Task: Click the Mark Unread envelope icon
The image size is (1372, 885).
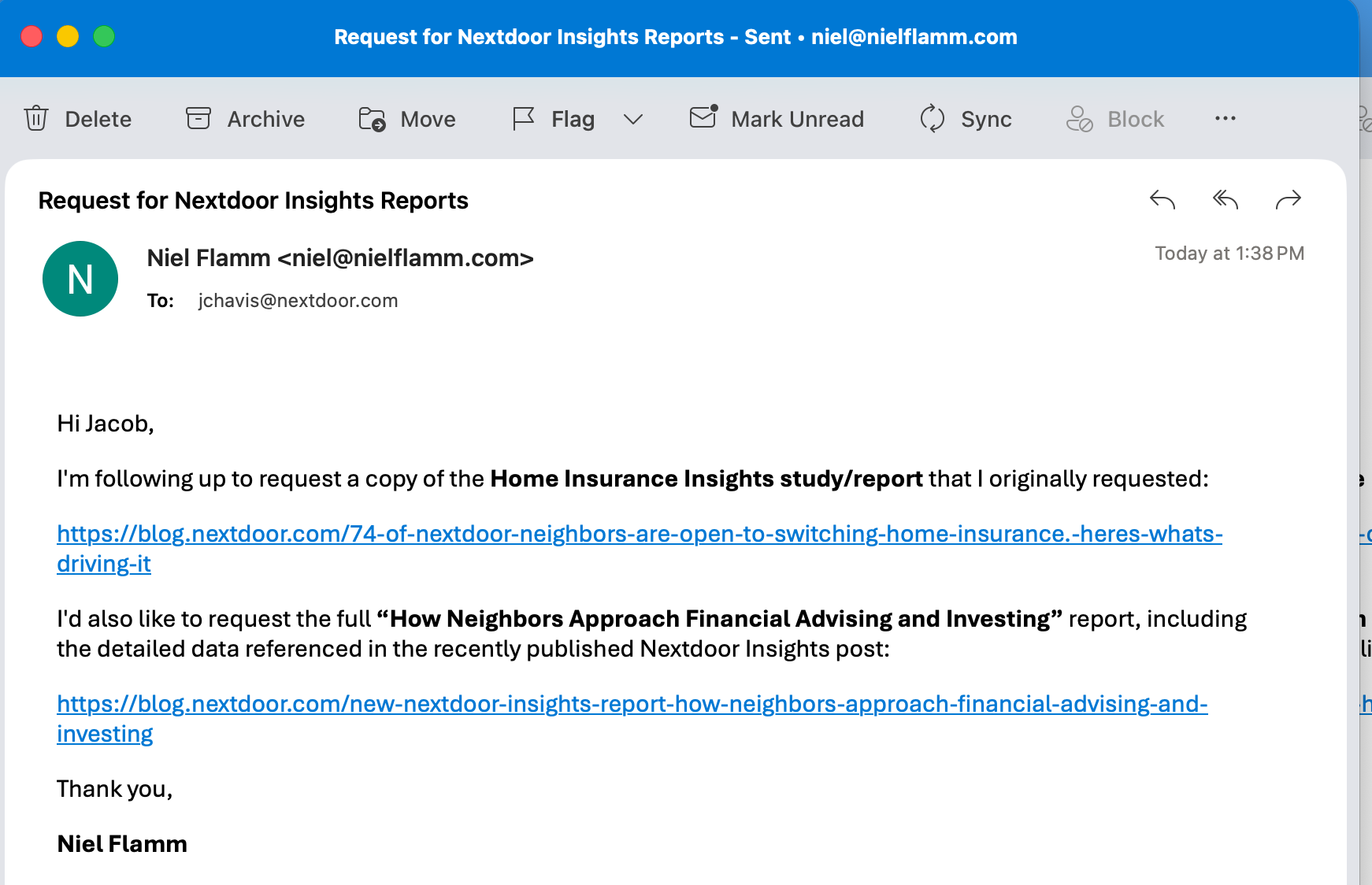Action: click(x=703, y=117)
